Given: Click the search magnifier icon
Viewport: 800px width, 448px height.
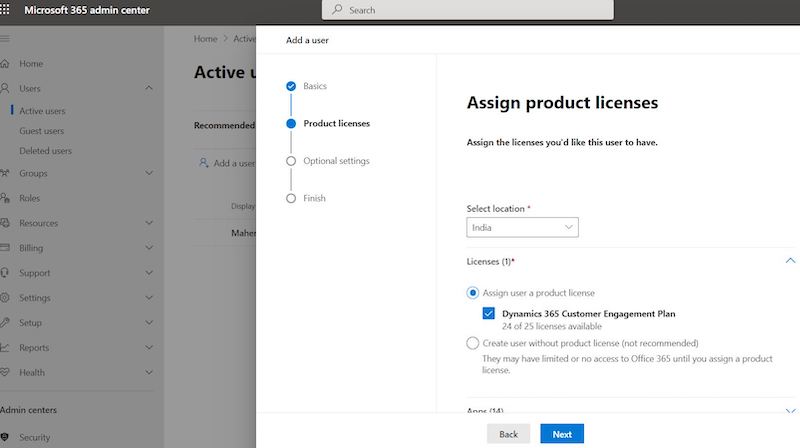Looking at the screenshot, I should (x=337, y=10).
